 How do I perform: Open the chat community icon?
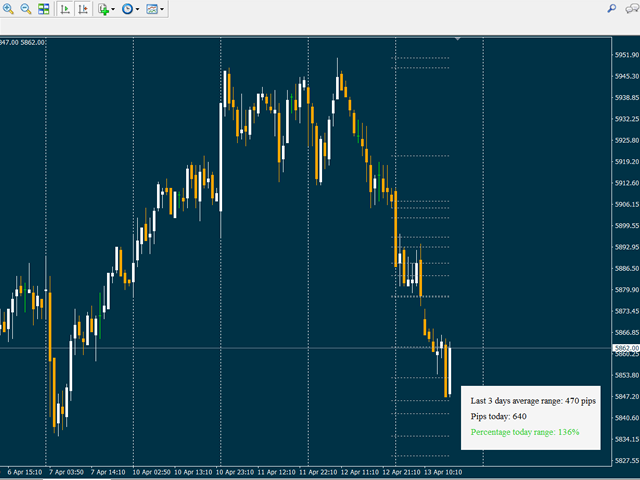click(631, 8)
